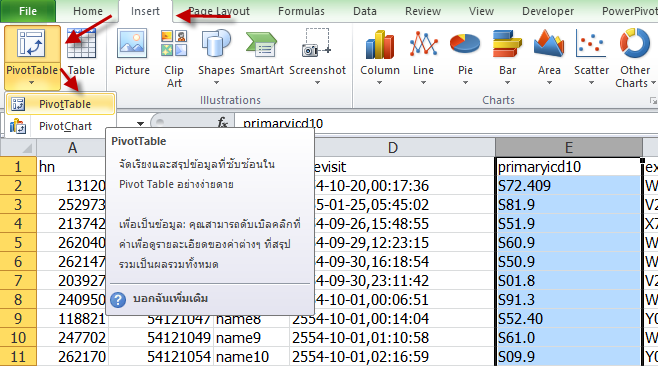Expand the Line chart dropdown arrow
Viewport: 658px width, 366px height.
tap(423, 83)
